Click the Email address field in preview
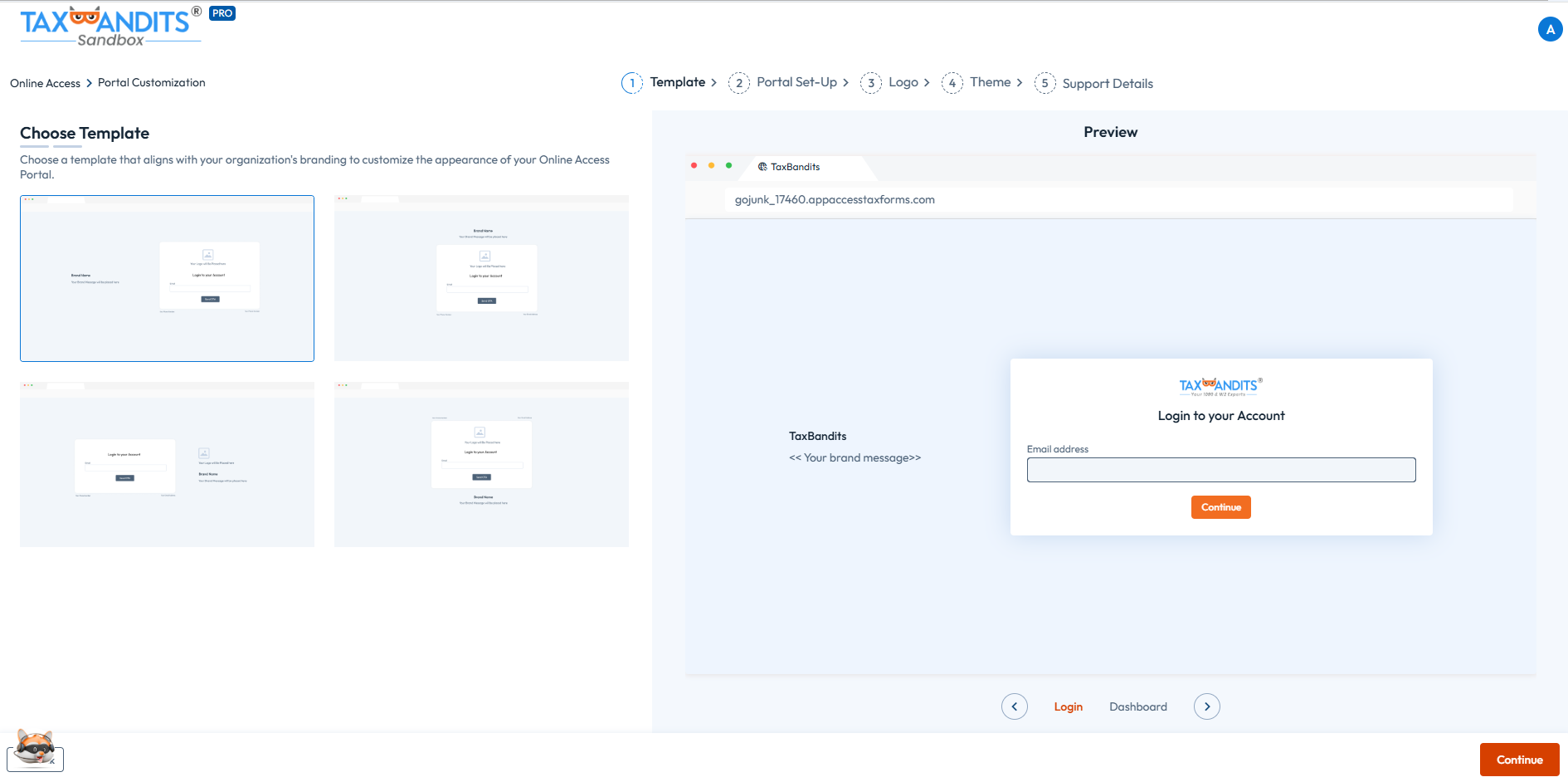This screenshot has height=782, width=1568. [1220, 470]
